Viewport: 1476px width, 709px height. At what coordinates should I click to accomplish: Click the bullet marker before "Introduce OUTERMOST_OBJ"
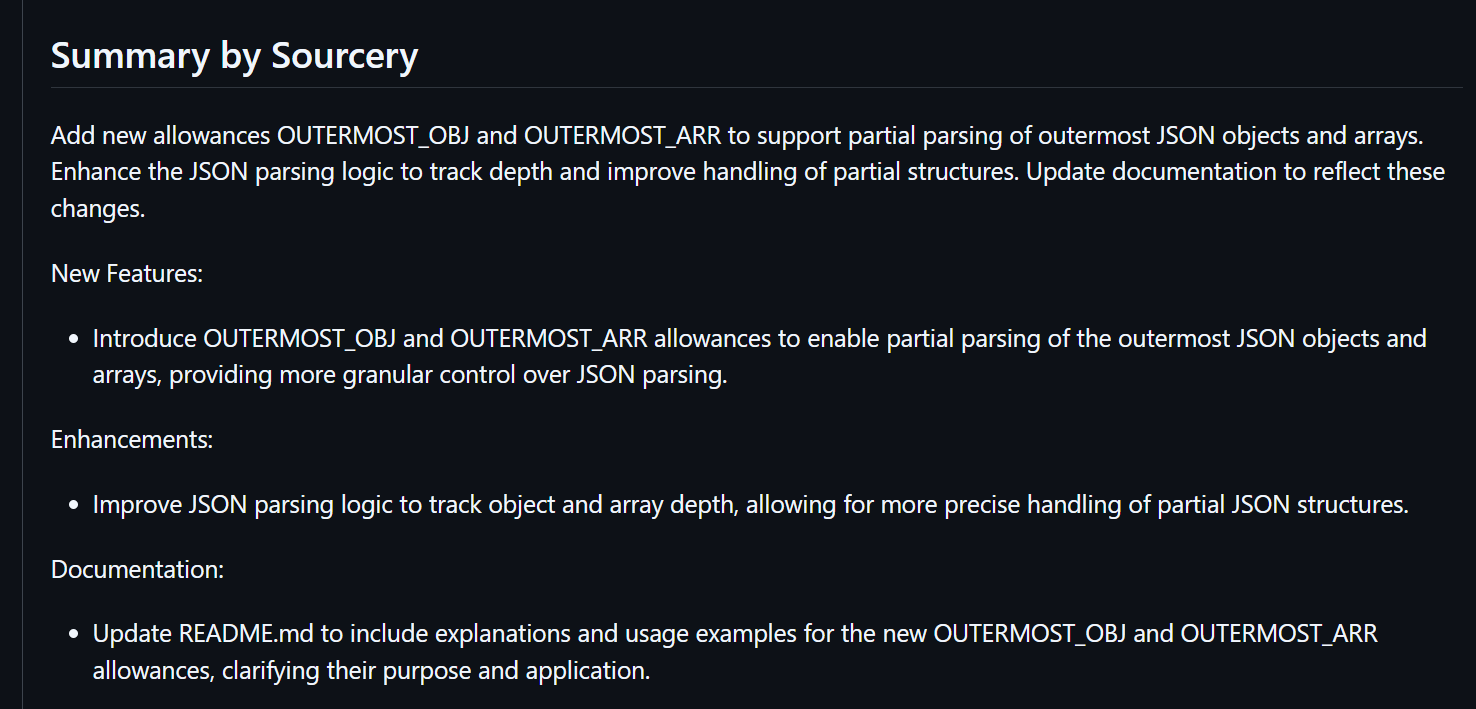(x=74, y=339)
